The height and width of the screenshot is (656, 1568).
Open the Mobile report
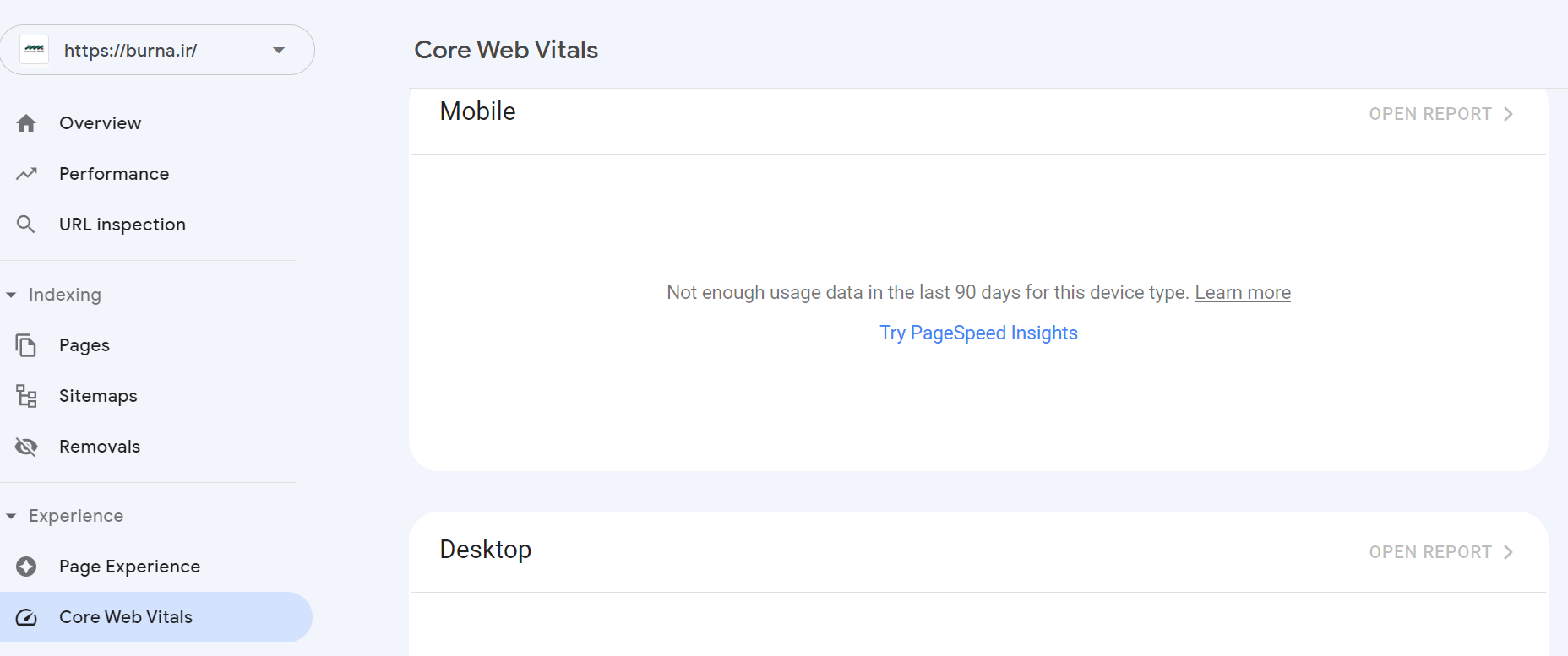(x=1440, y=114)
